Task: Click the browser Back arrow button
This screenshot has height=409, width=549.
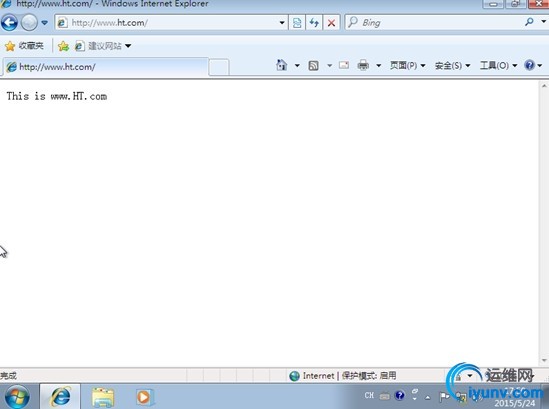Action: (x=9, y=23)
